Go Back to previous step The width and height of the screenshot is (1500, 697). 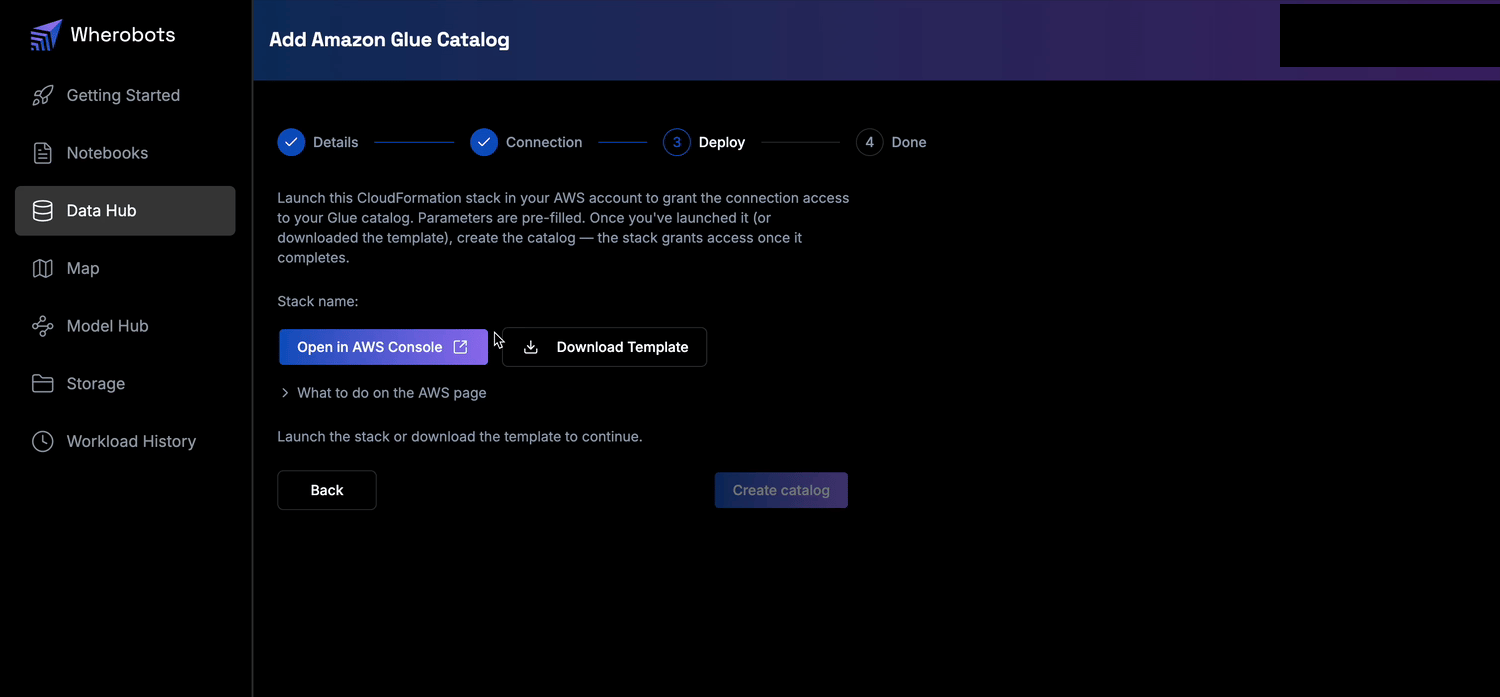(x=327, y=490)
